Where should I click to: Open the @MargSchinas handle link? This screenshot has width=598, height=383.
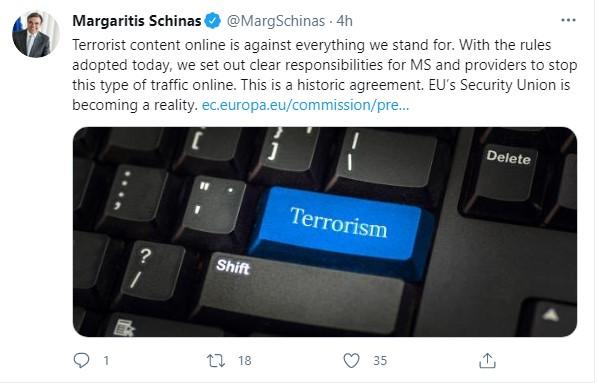[276, 21]
